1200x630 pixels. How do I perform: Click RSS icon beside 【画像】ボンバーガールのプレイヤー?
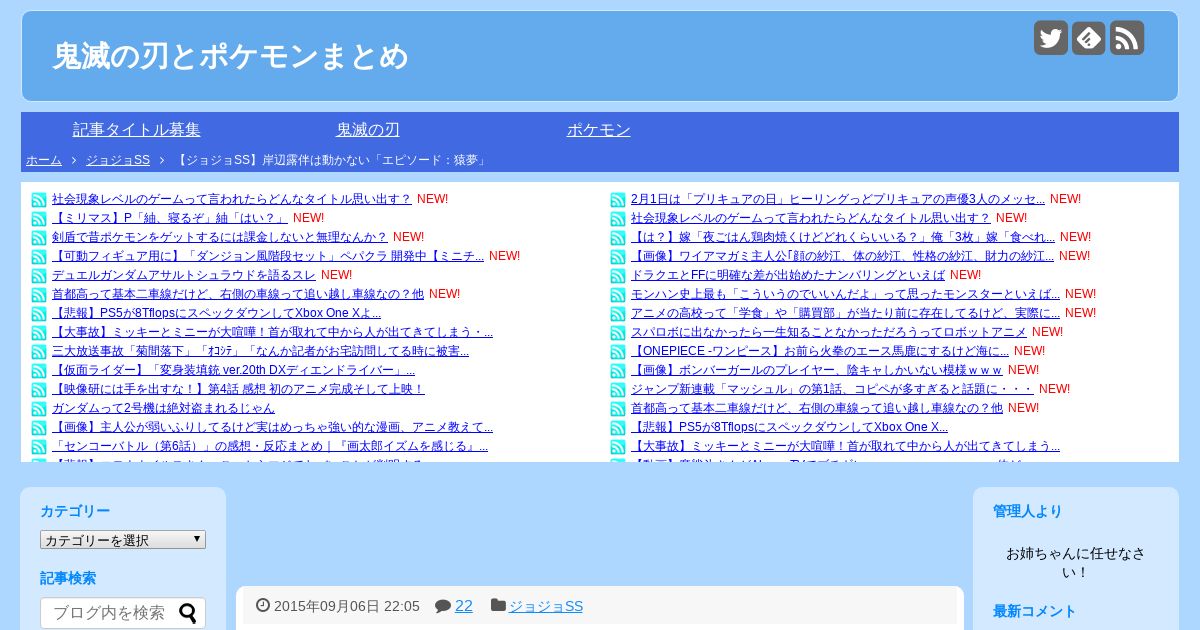(618, 371)
